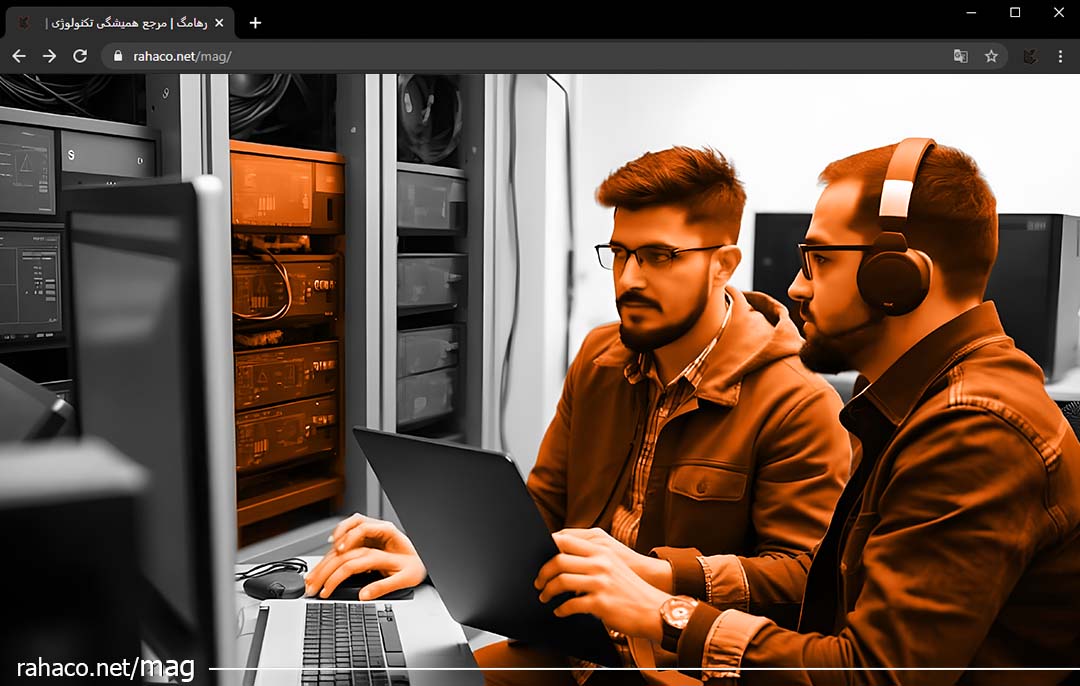Open the Google Translate page icon
The height and width of the screenshot is (686, 1080).
coord(960,56)
